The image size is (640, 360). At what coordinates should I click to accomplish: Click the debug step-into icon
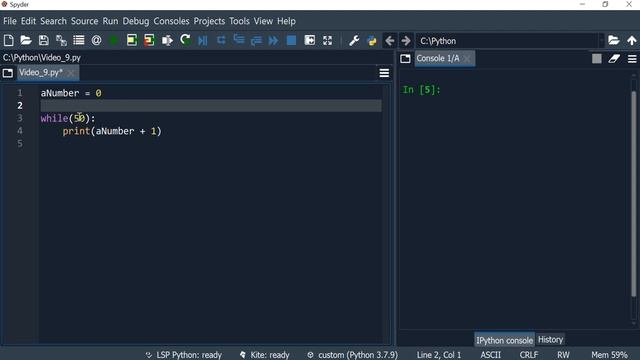[x=239, y=40]
